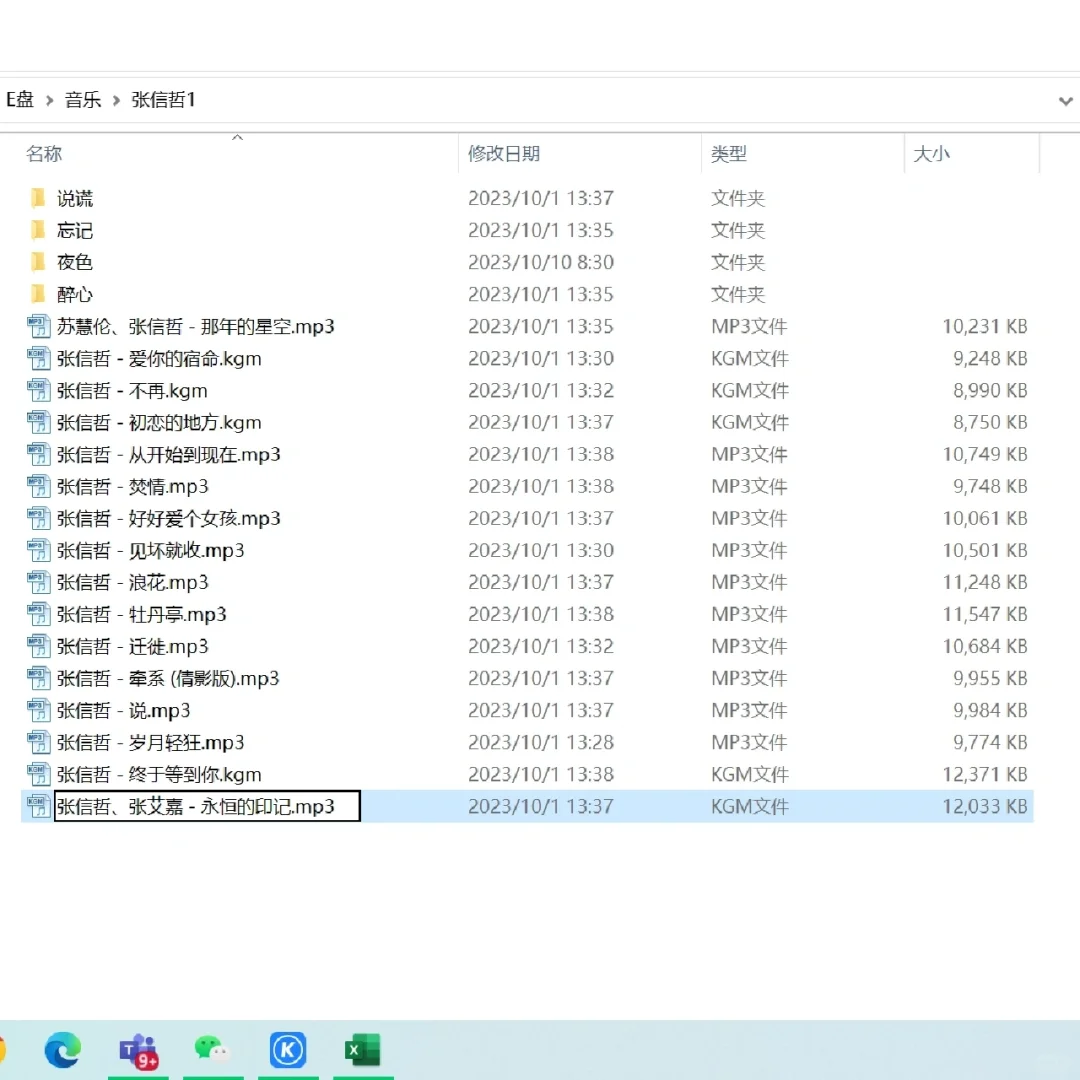Sort files by 大小 column
Image resolution: width=1080 pixels, height=1080 pixels.
pyautogui.click(x=932, y=154)
